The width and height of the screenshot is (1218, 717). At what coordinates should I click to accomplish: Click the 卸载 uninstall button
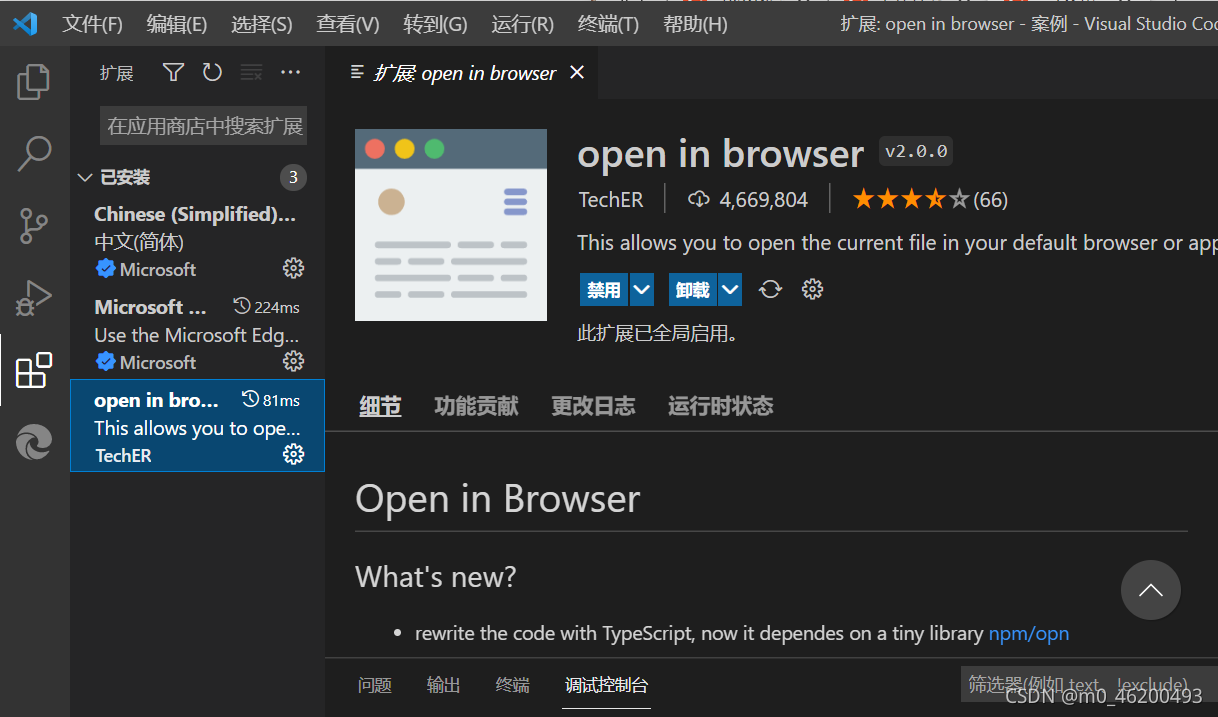693,290
